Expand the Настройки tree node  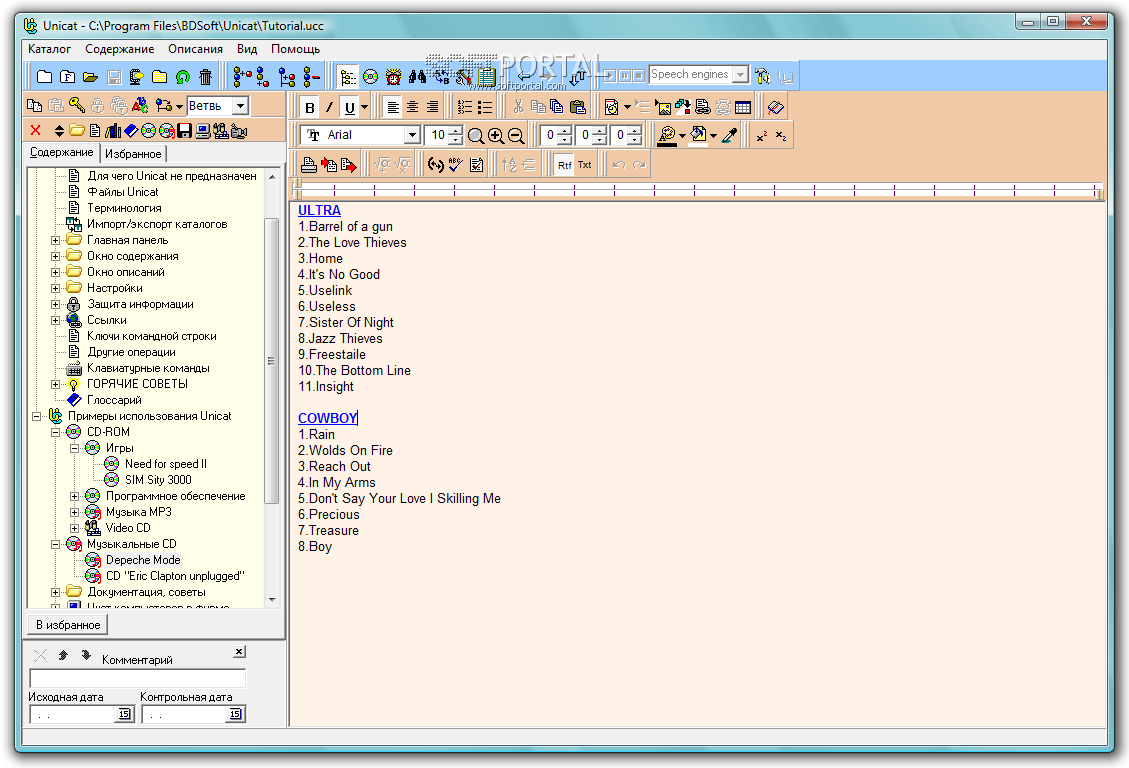(55, 289)
